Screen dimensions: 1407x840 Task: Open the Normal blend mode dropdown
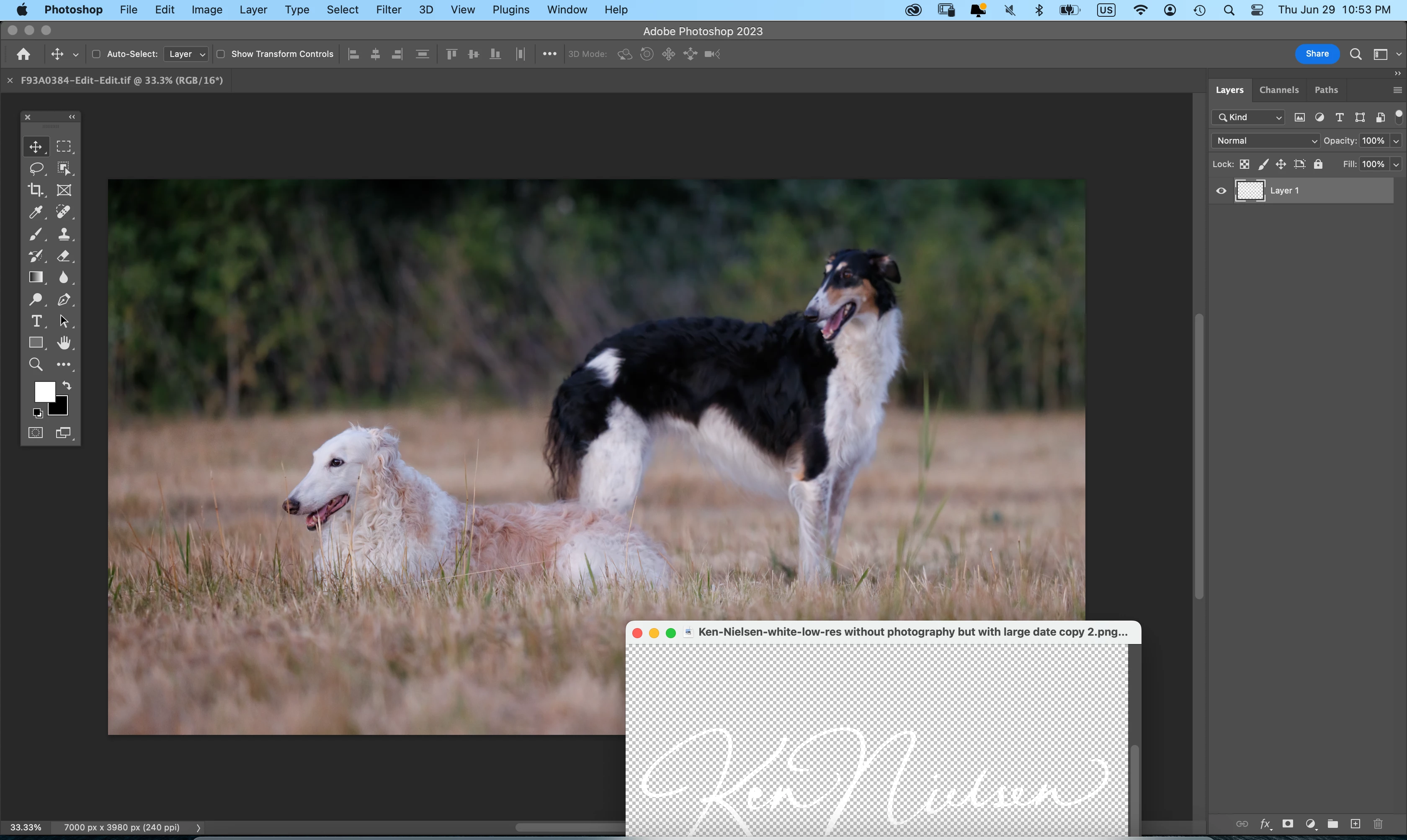pyautogui.click(x=1265, y=140)
